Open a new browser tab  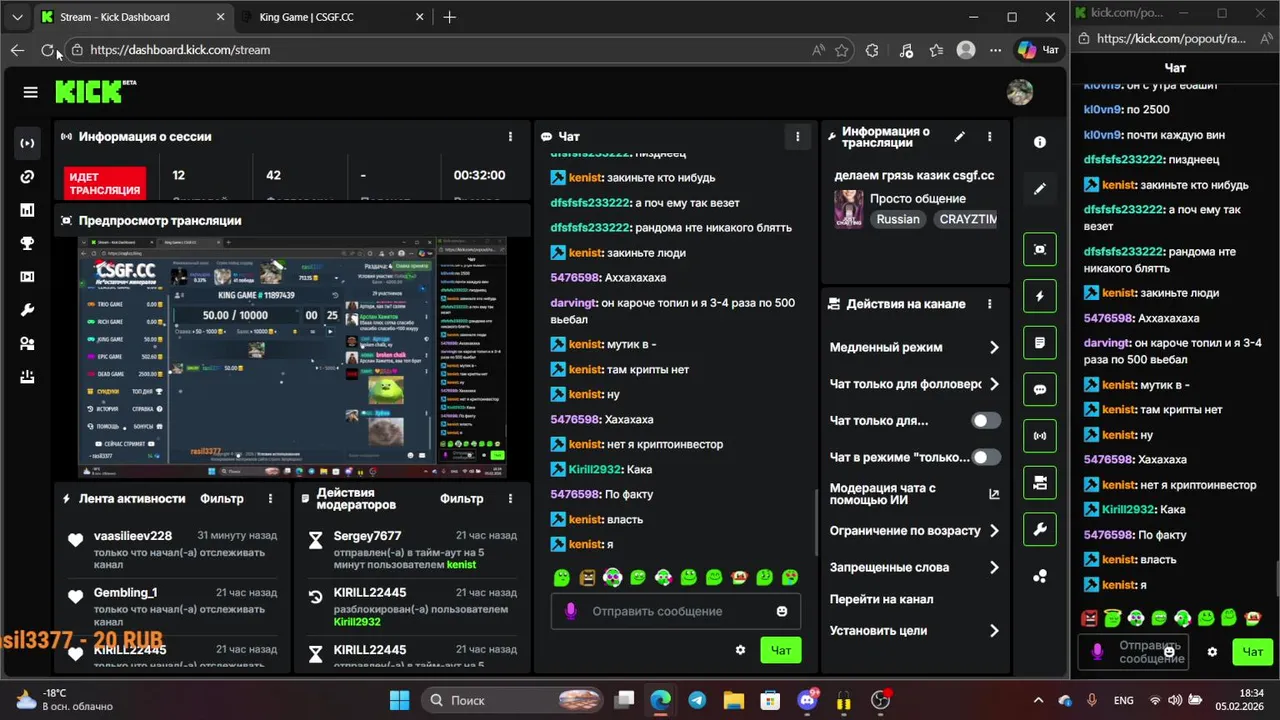[x=450, y=17]
